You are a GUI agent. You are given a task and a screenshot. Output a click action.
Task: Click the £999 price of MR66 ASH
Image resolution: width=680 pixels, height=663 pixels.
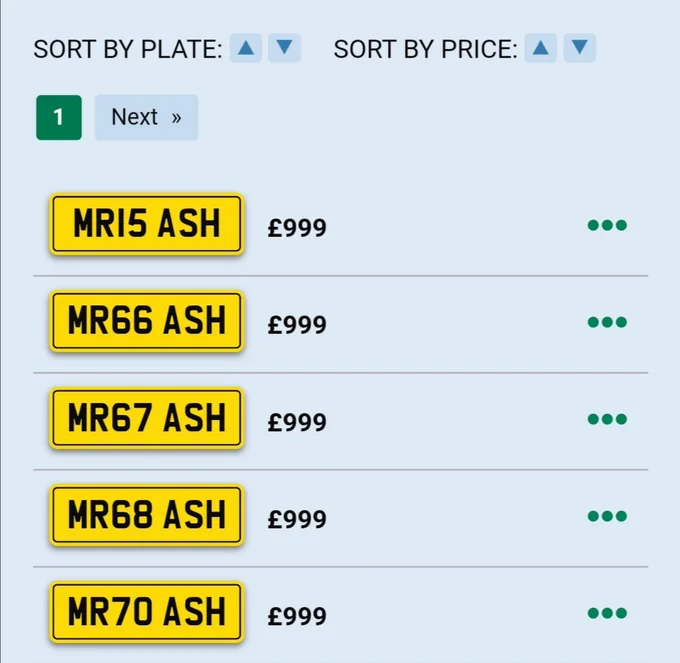pos(297,325)
